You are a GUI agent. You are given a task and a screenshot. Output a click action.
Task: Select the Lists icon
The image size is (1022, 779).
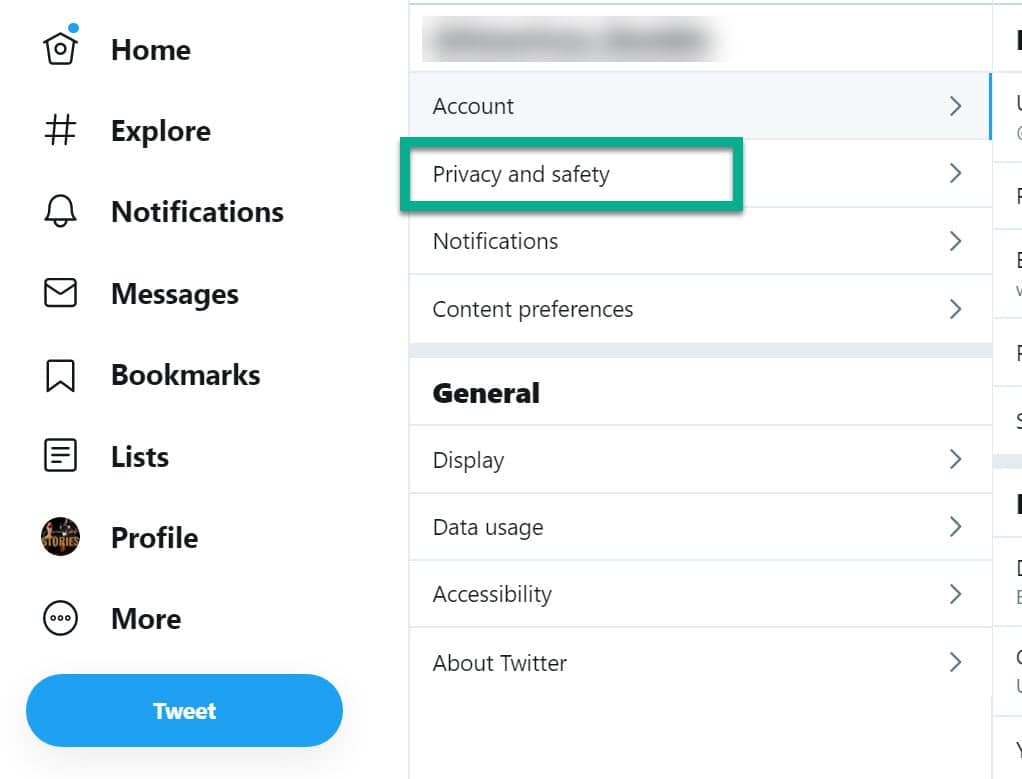(60, 456)
